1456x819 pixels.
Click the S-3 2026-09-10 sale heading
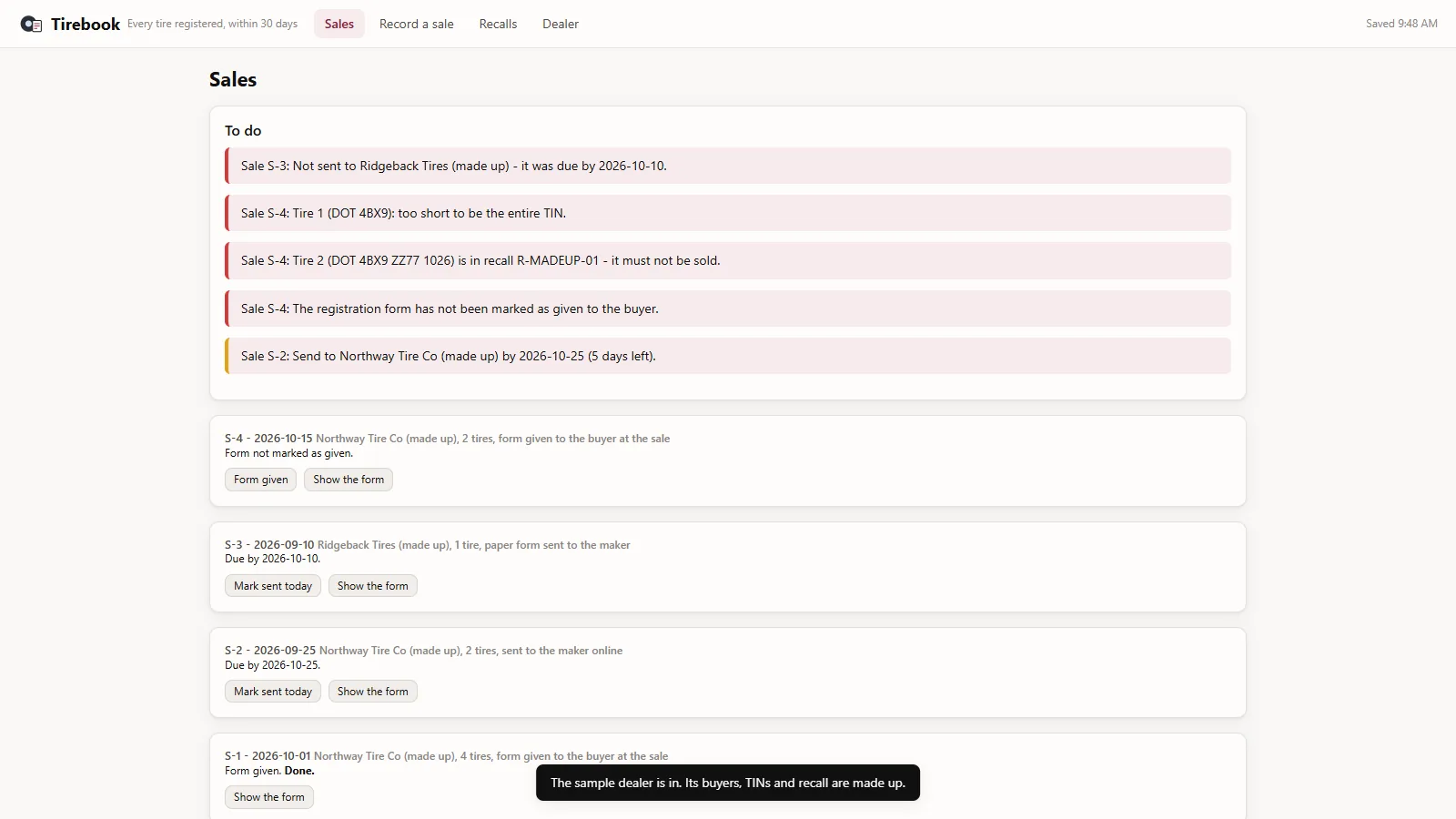point(428,545)
